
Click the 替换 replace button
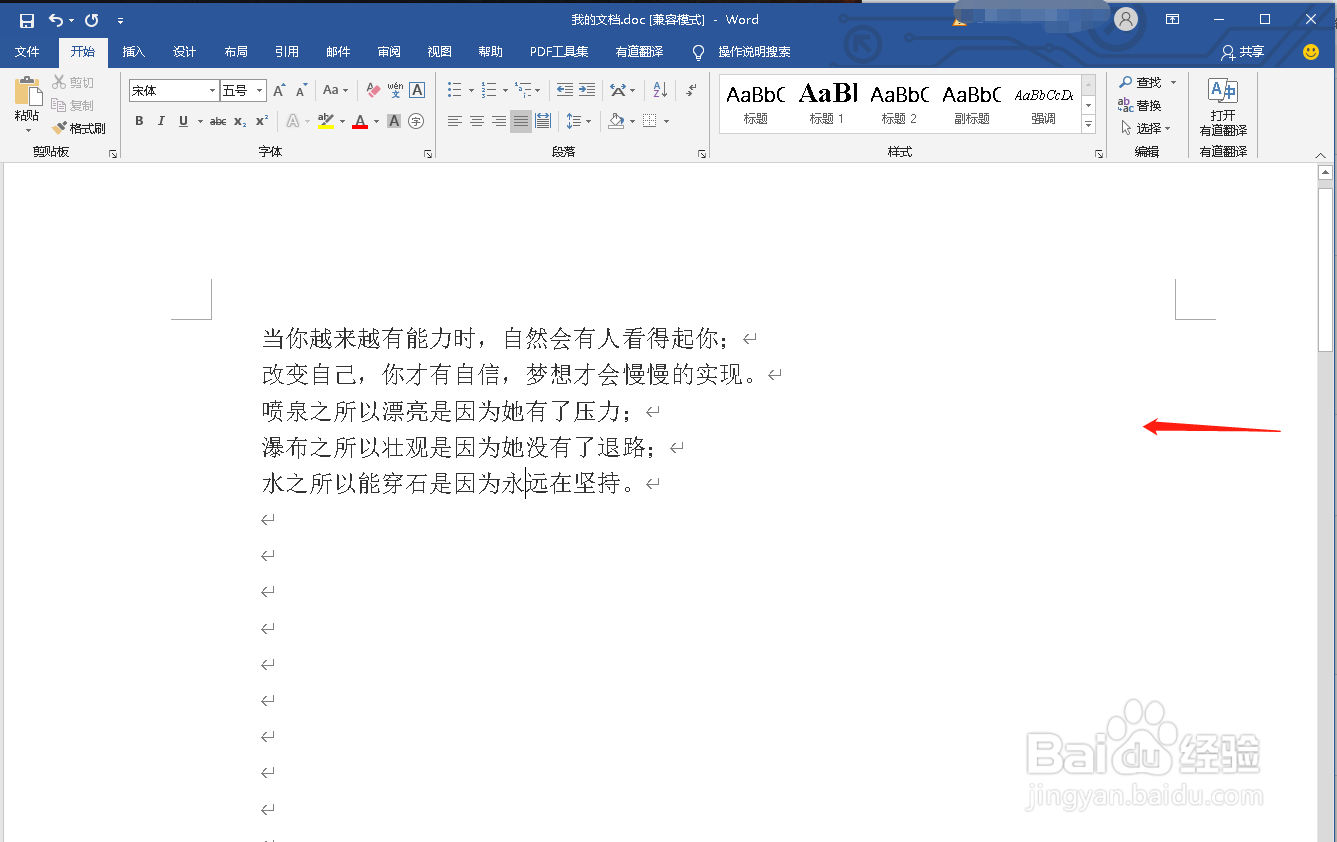[x=1141, y=105]
